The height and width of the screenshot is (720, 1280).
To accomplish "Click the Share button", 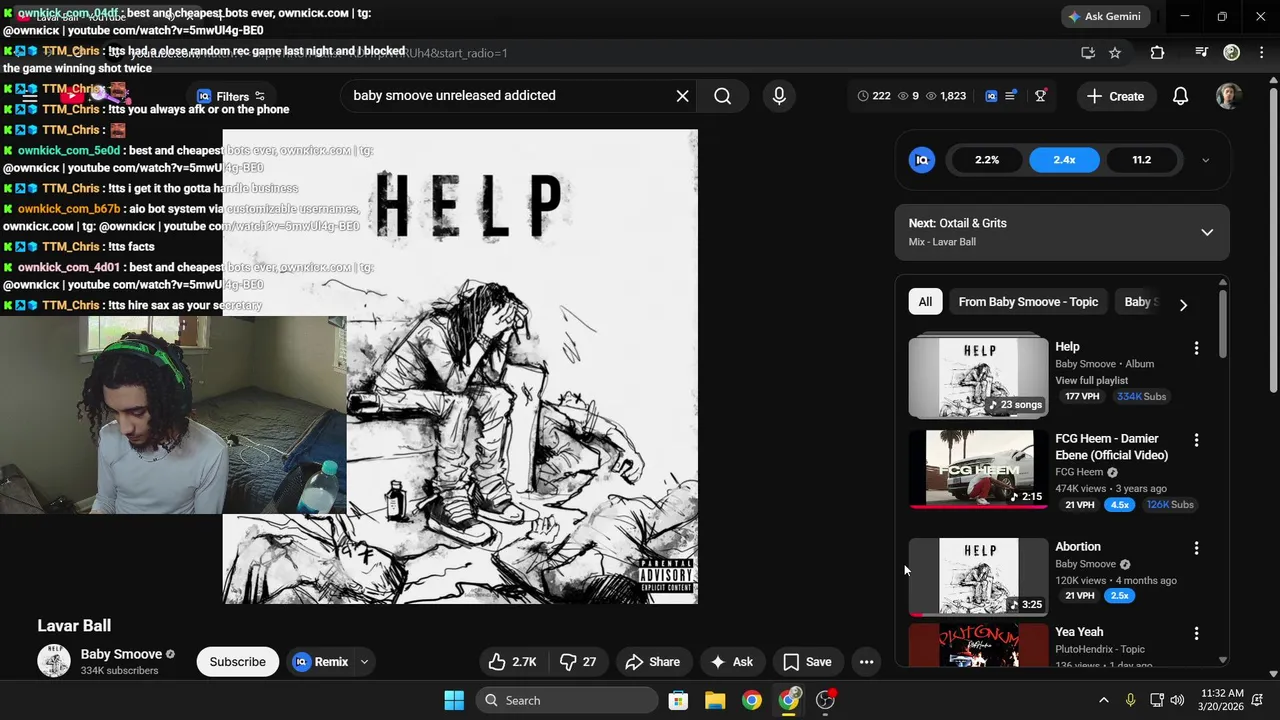I will click(x=652, y=662).
